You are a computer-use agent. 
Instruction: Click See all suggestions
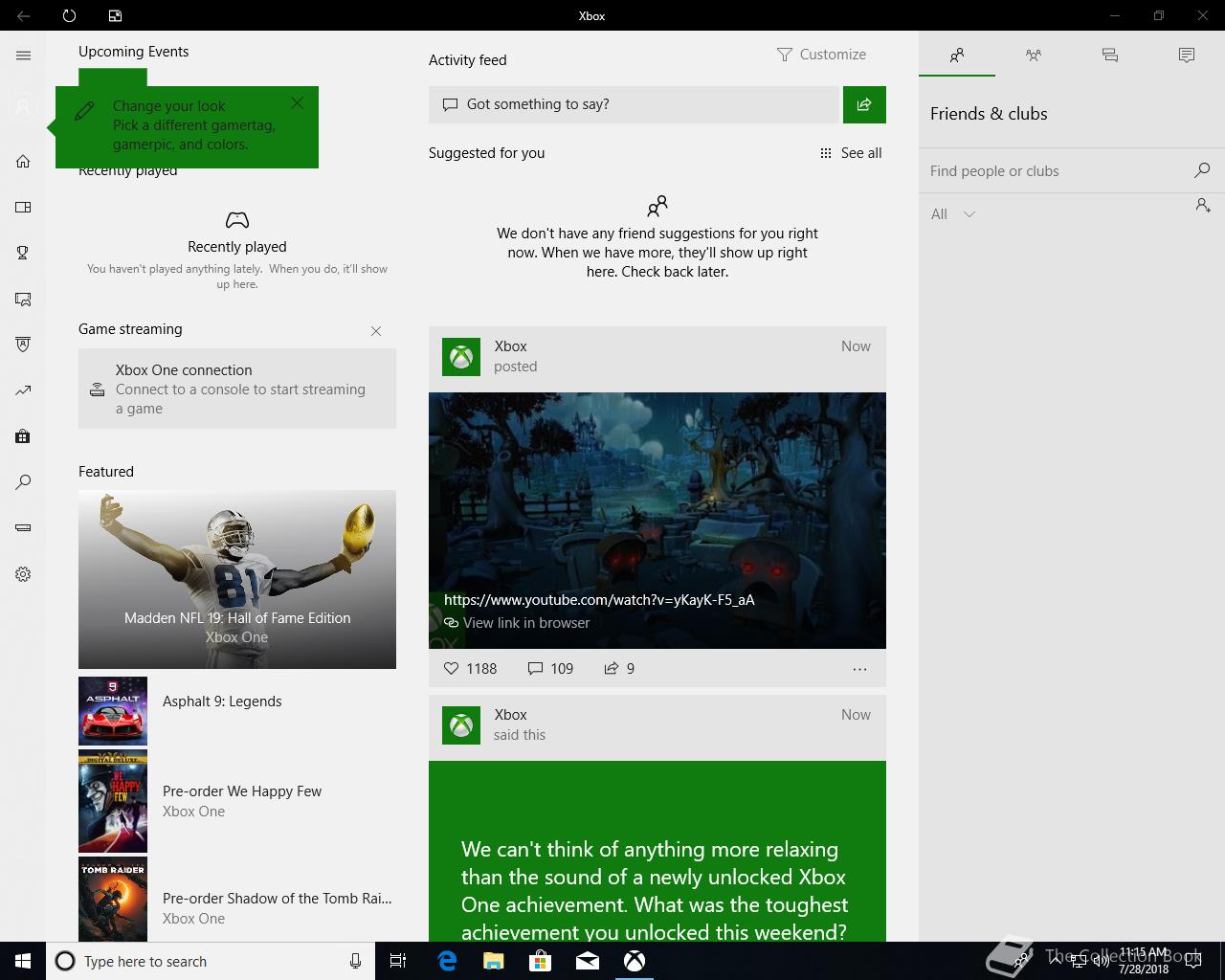coord(851,153)
